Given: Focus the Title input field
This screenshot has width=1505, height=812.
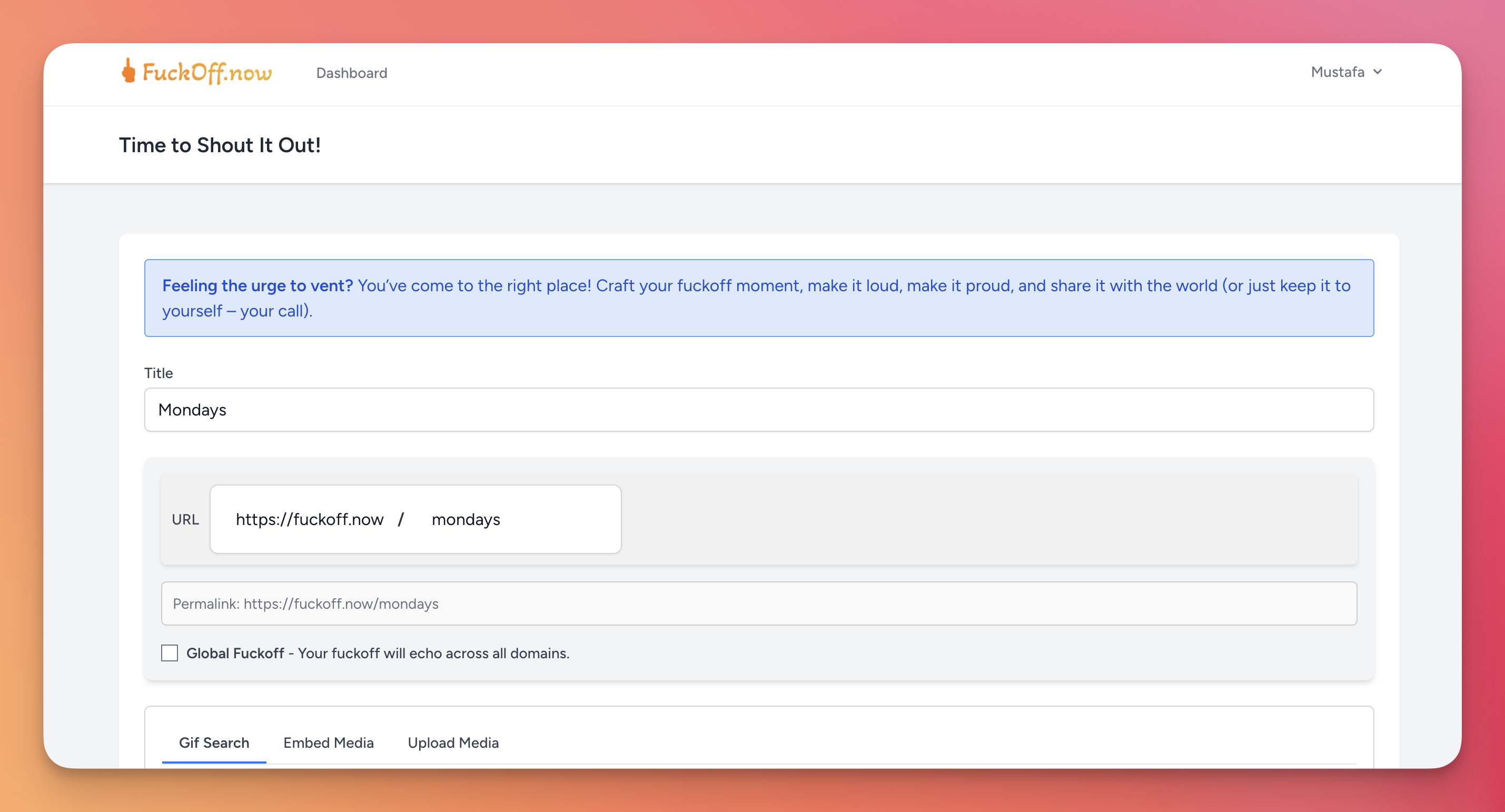Looking at the screenshot, I should [x=759, y=410].
